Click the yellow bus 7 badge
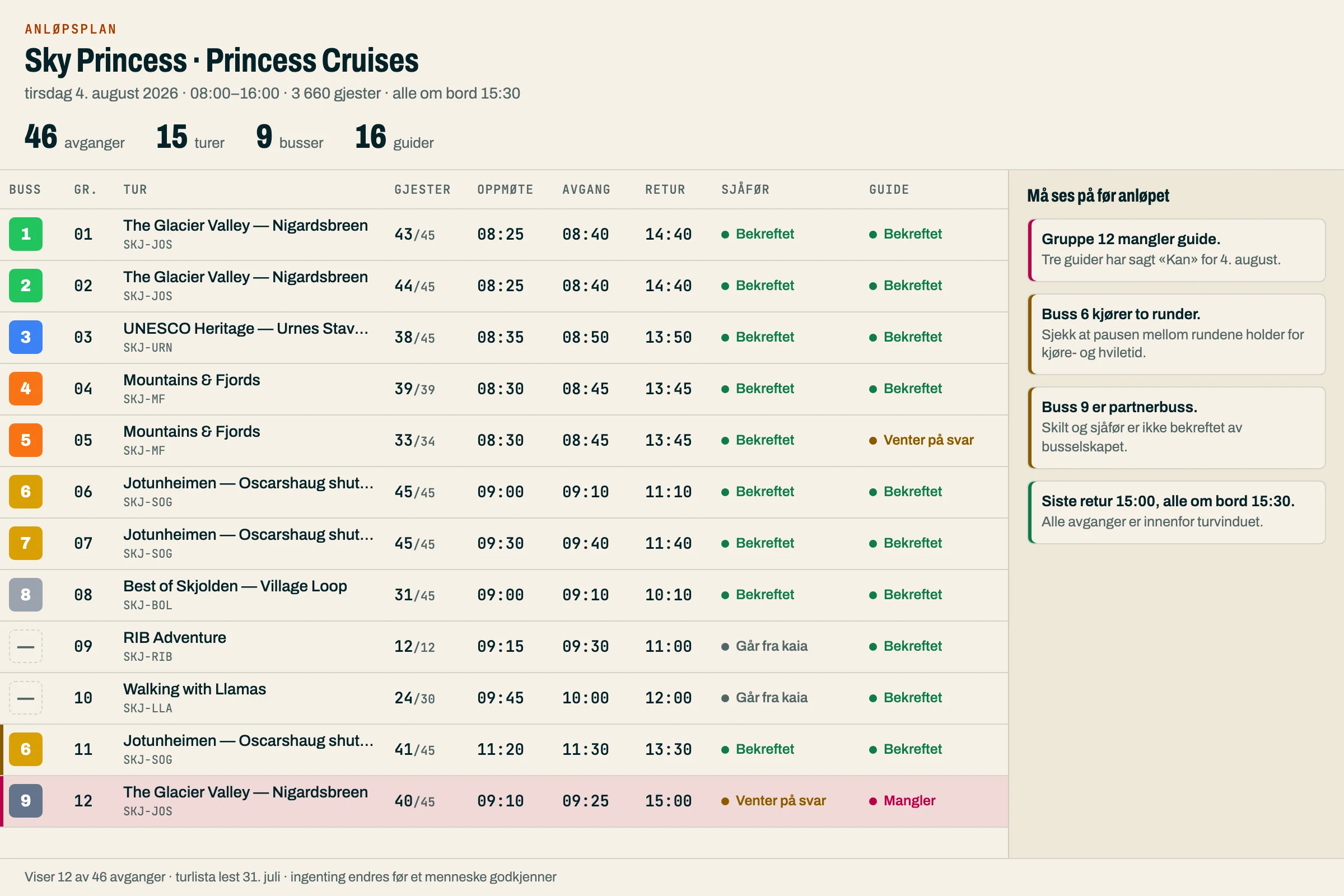Viewport: 1344px width, 896px height. coord(26,543)
